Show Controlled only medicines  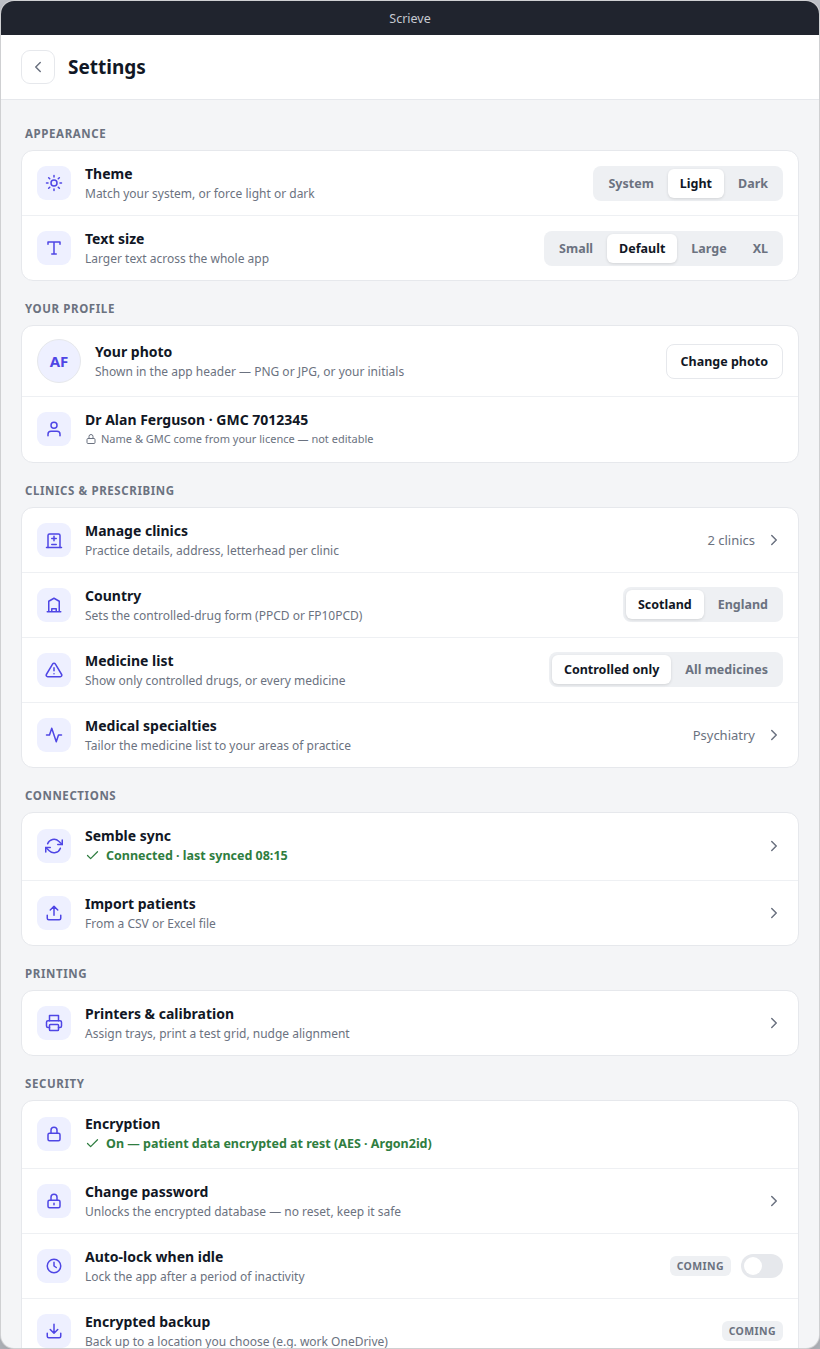point(612,669)
